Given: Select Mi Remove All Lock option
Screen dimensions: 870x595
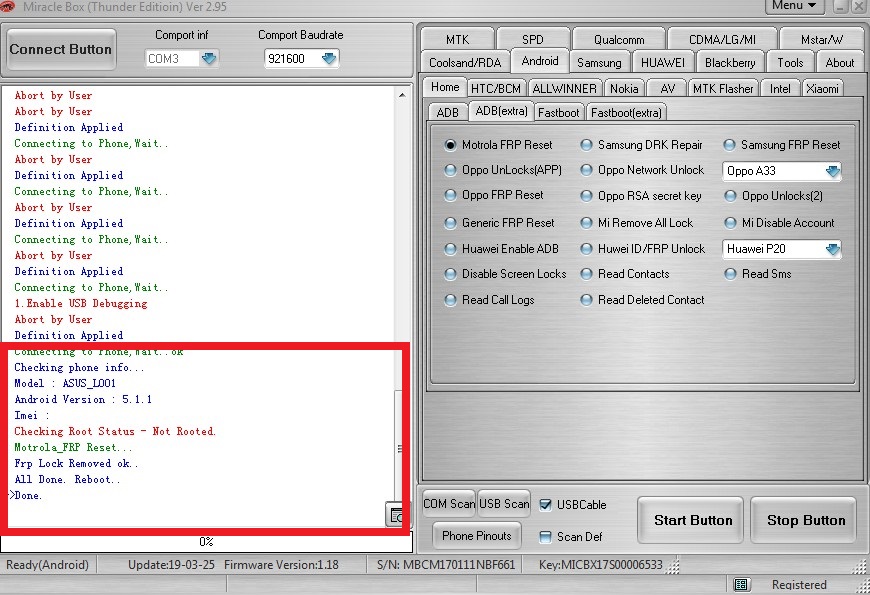Looking at the screenshot, I should pyautogui.click(x=586, y=223).
